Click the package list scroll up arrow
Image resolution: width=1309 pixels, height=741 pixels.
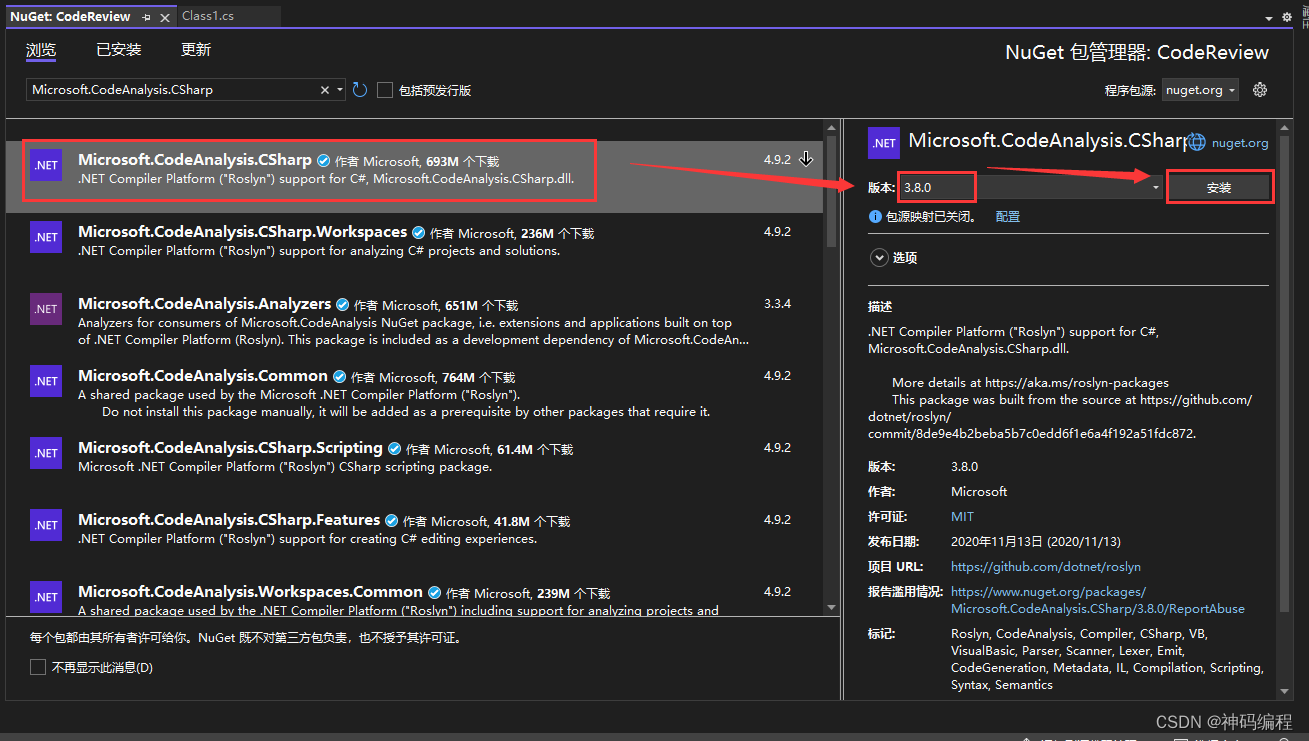(831, 126)
